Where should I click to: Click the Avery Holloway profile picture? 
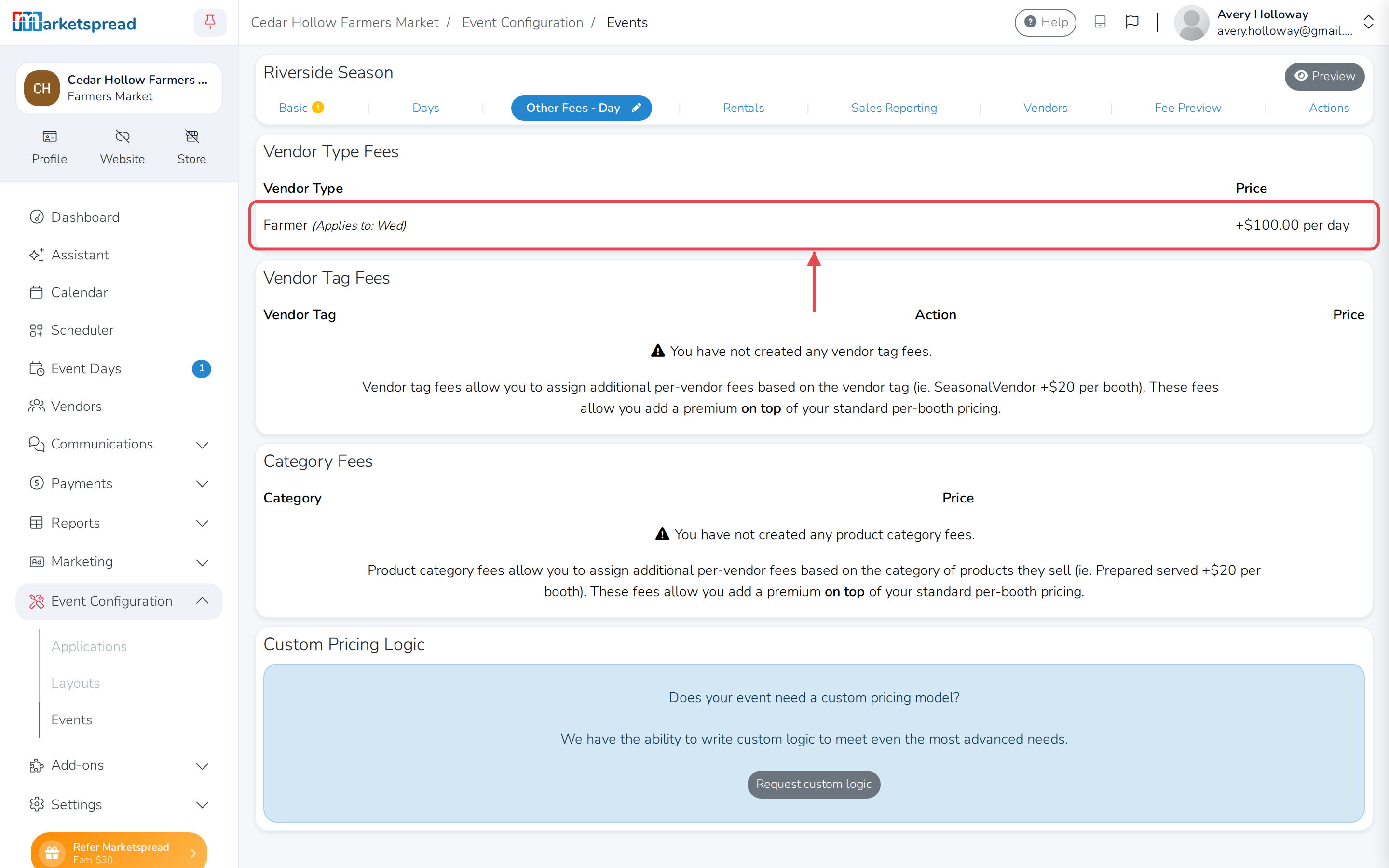pyautogui.click(x=1192, y=22)
